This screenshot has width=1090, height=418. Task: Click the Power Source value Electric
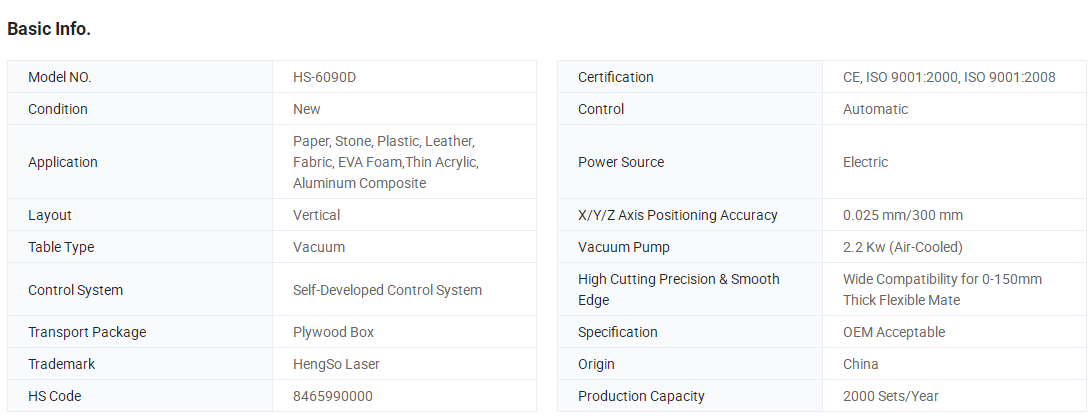(865, 162)
